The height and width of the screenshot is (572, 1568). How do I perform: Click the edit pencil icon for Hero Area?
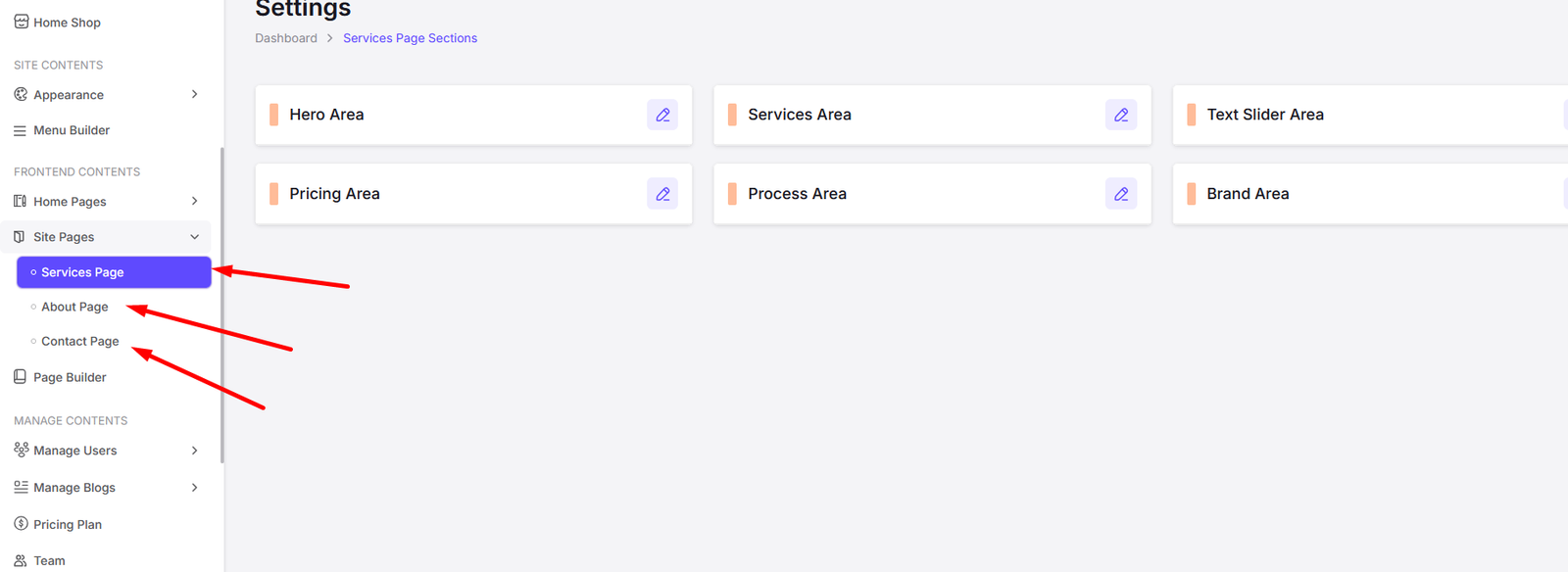click(x=662, y=115)
